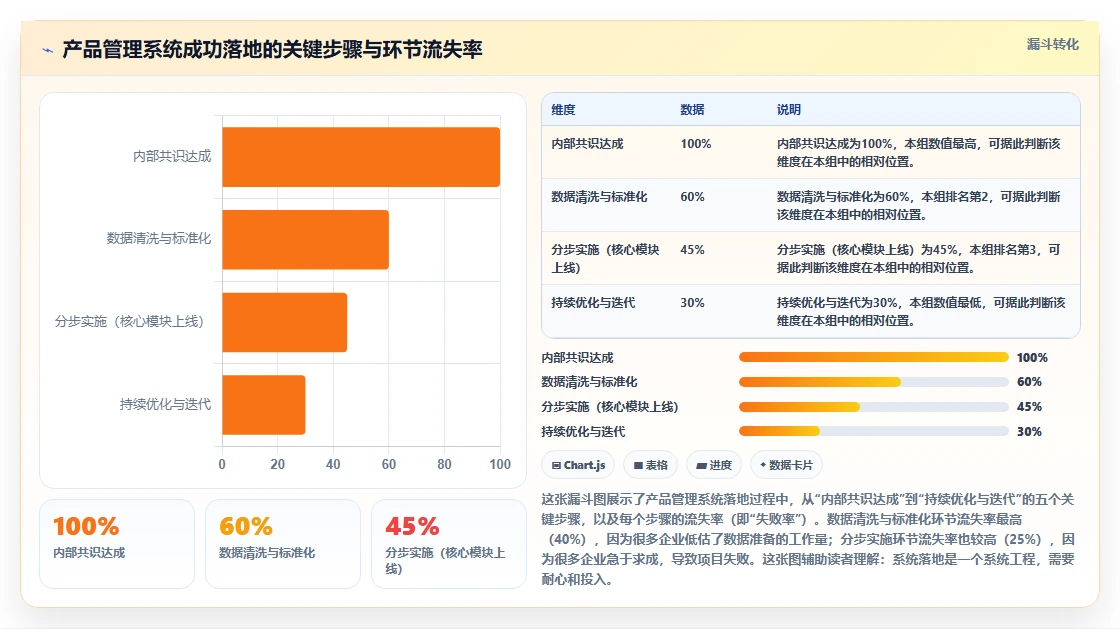Click the 内部共识达成 bar in the chart
This screenshot has width=1120, height=629.
(x=361, y=157)
